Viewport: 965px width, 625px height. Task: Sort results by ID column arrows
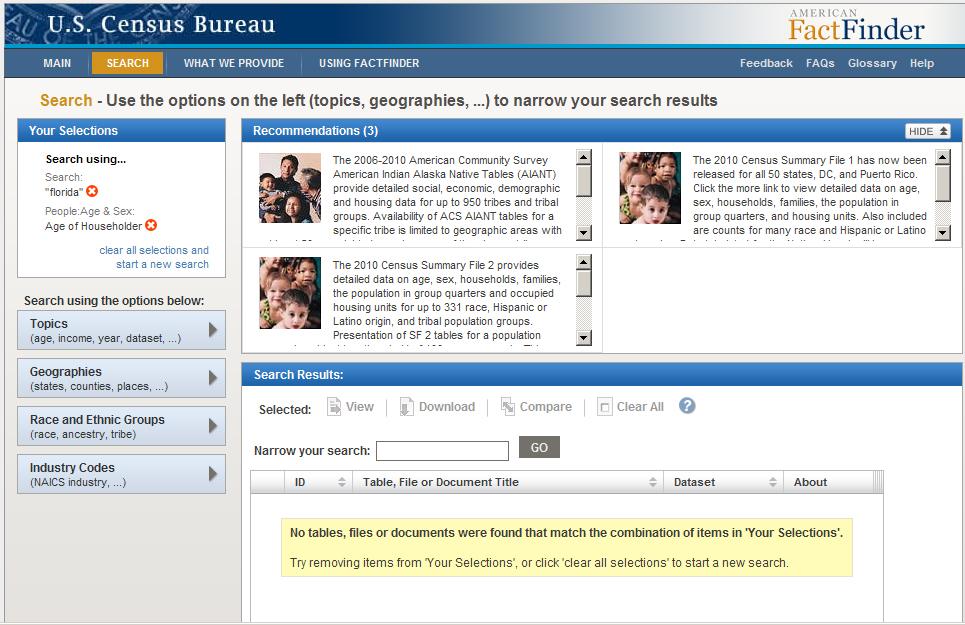pyautogui.click(x=342, y=482)
